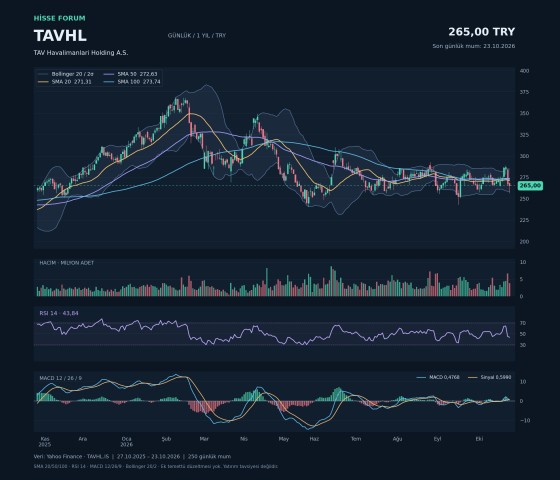Click the 300 price axis label
This screenshot has width=560, height=480.
tap(524, 156)
